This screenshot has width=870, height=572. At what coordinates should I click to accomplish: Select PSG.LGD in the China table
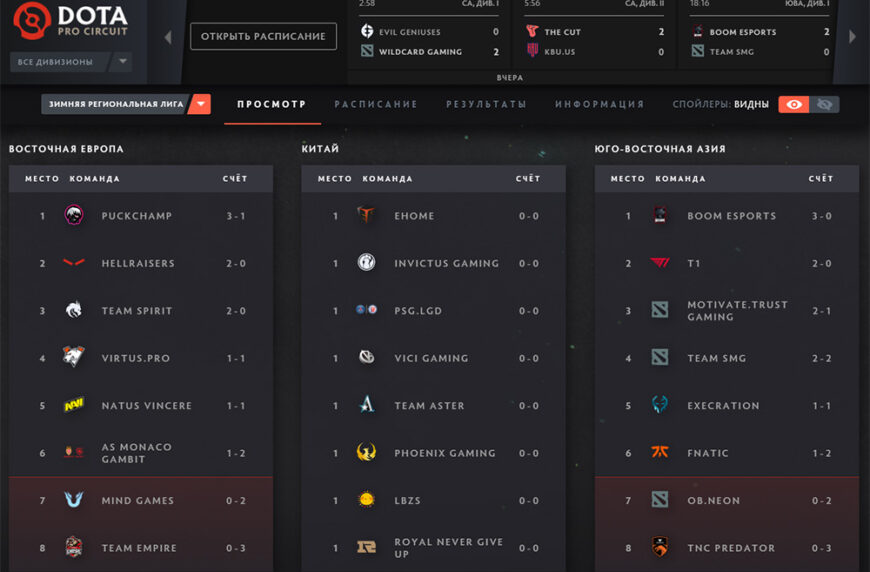click(418, 311)
